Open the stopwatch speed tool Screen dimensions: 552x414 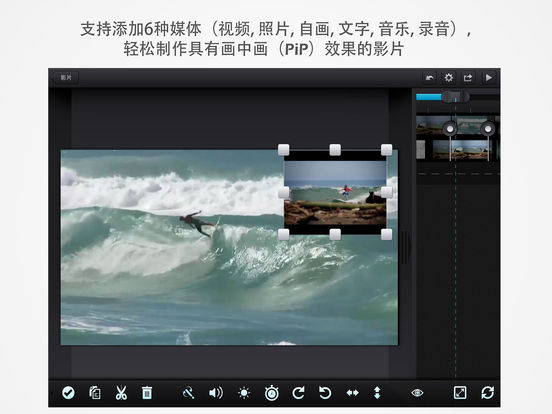click(271, 393)
